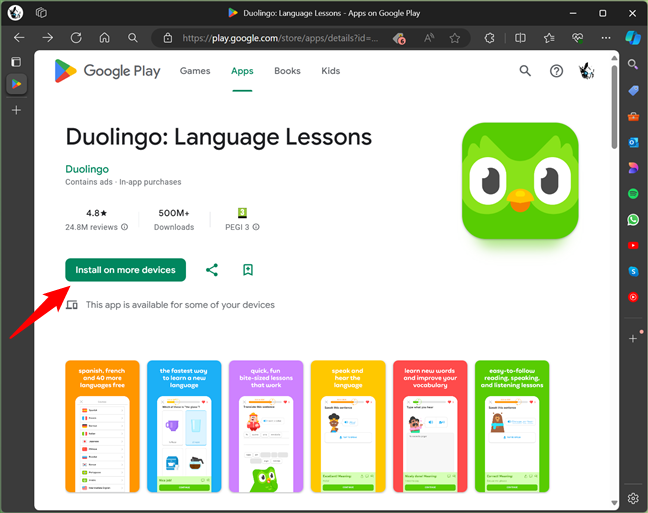Screen dimensions: 648x513
Task: Show info about PEGI 3 rating
Action: pyautogui.click(x=256, y=227)
